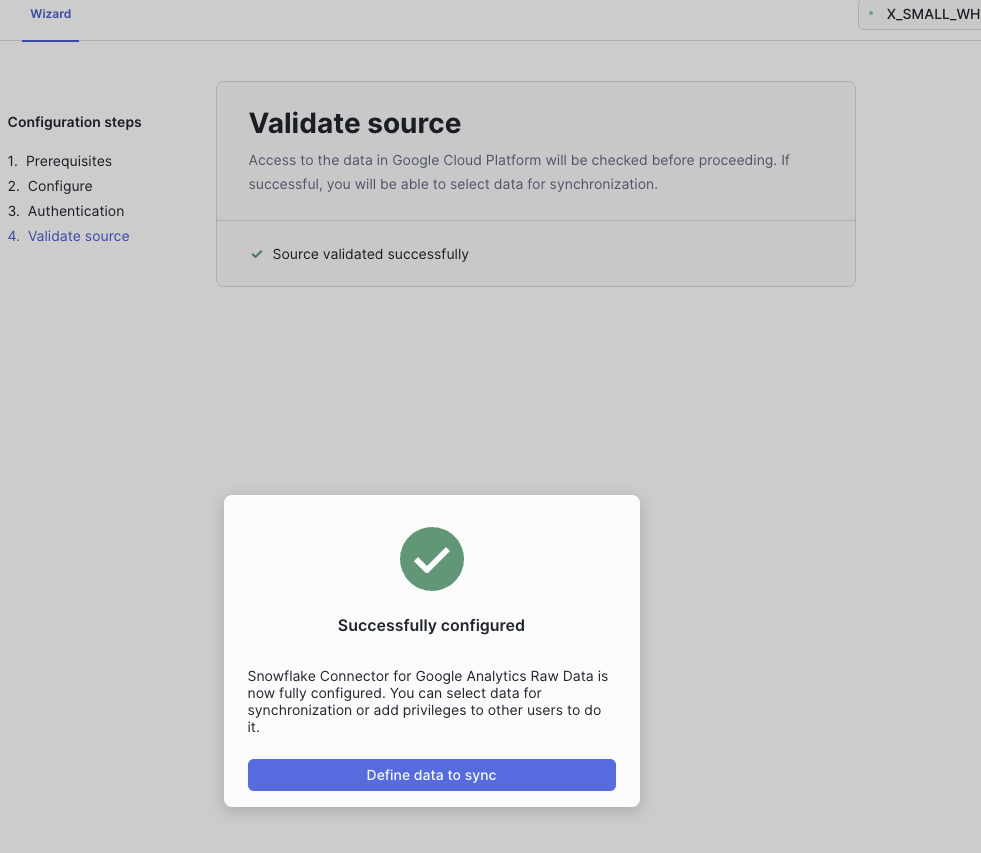981x853 pixels.
Task: Open the Authentication step
Action: pyautogui.click(x=76, y=211)
